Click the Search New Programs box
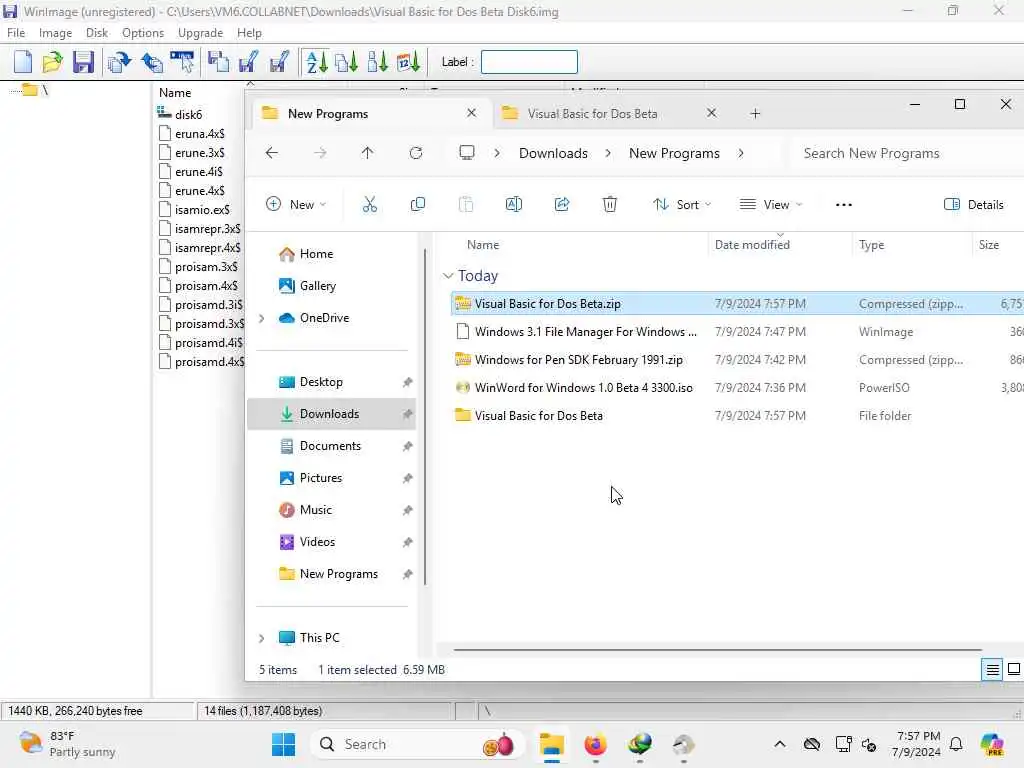Viewport: 1024px width, 768px height. pyautogui.click(x=908, y=153)
